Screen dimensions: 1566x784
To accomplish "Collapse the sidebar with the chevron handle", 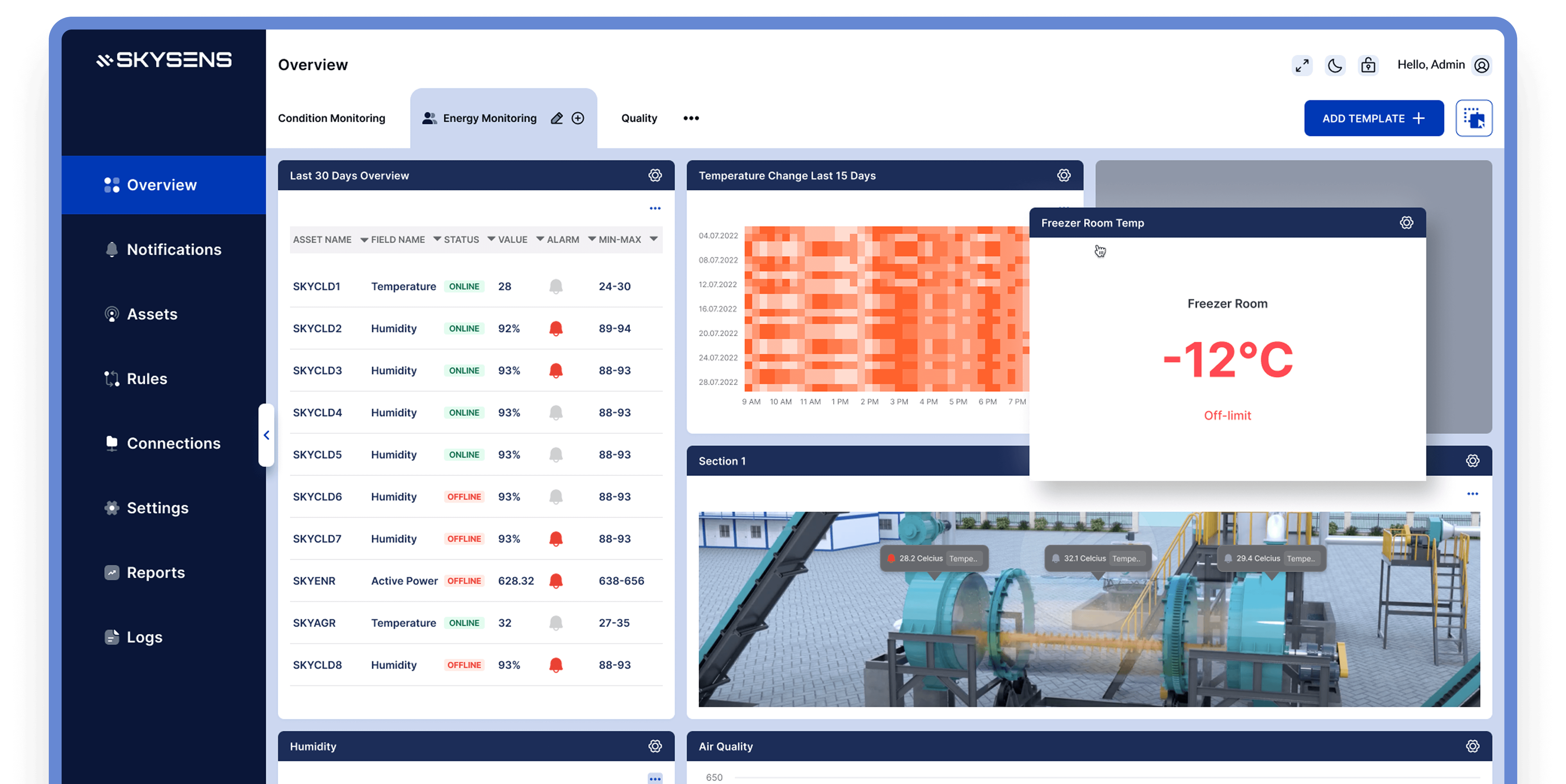I will point(266,435).
